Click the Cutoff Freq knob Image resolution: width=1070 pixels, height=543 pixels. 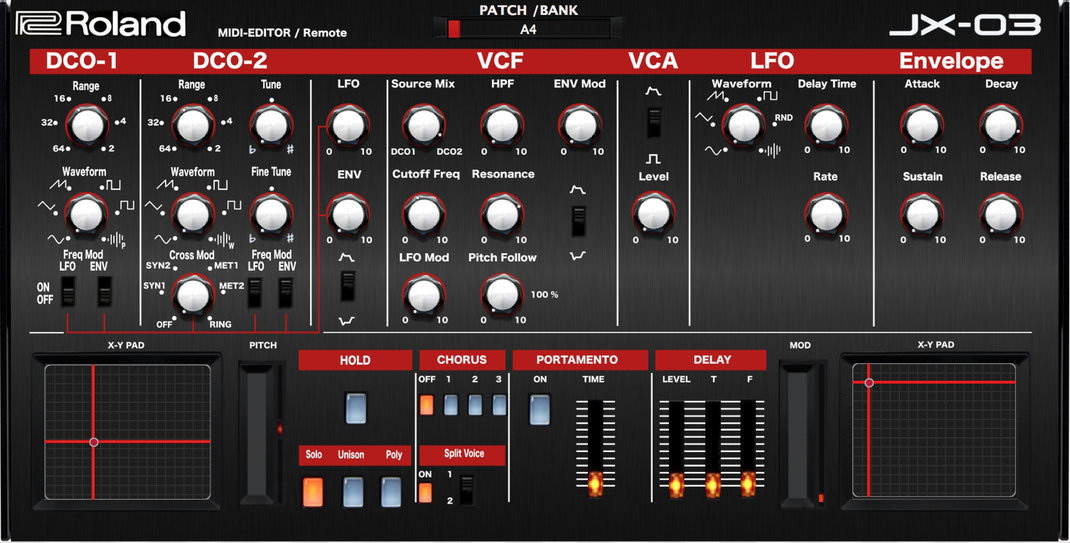click(x=424, y=215)
